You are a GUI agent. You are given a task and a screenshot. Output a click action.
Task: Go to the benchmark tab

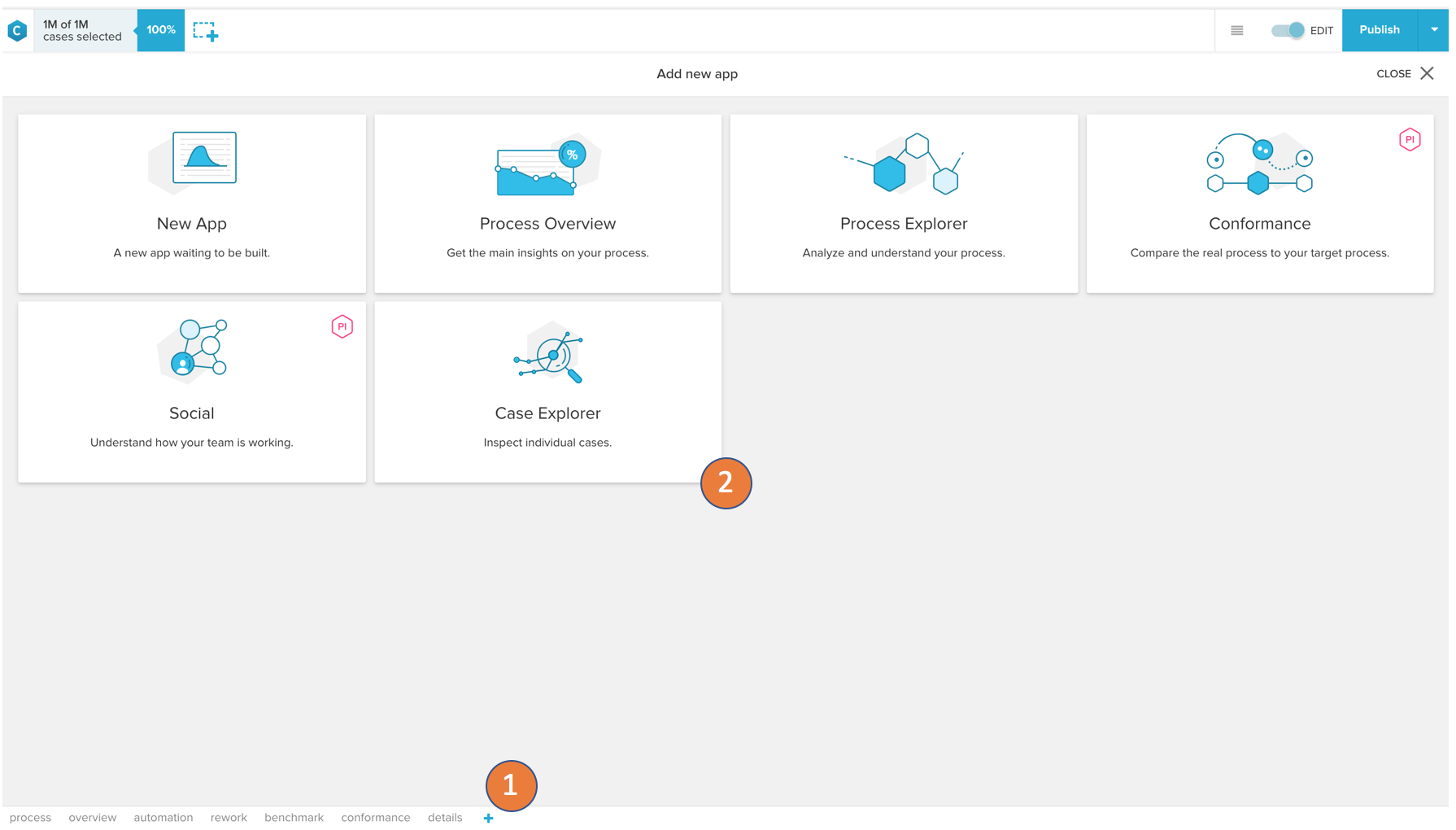(294, 818)
